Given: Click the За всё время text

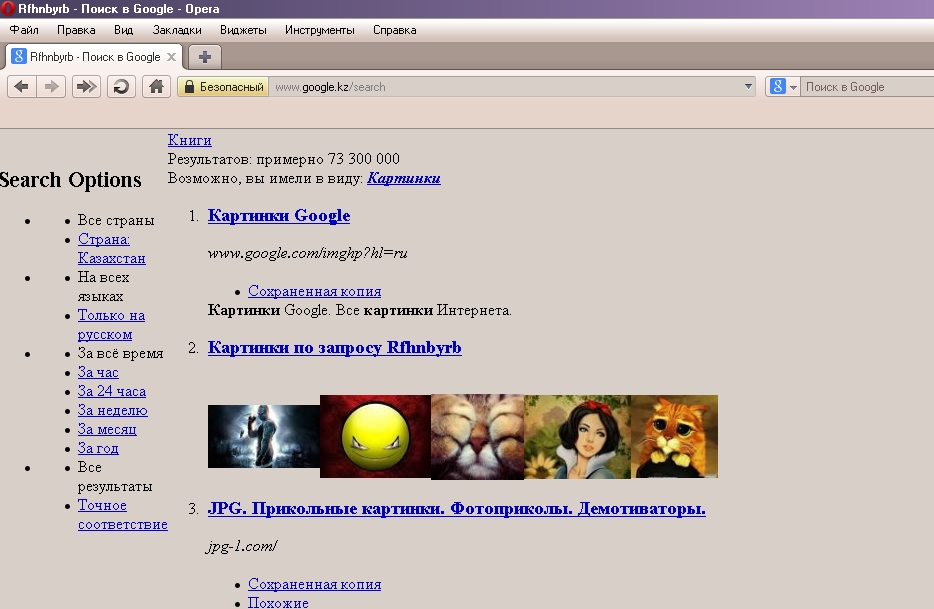Looking at the screenshot, I should pos(120,353).
